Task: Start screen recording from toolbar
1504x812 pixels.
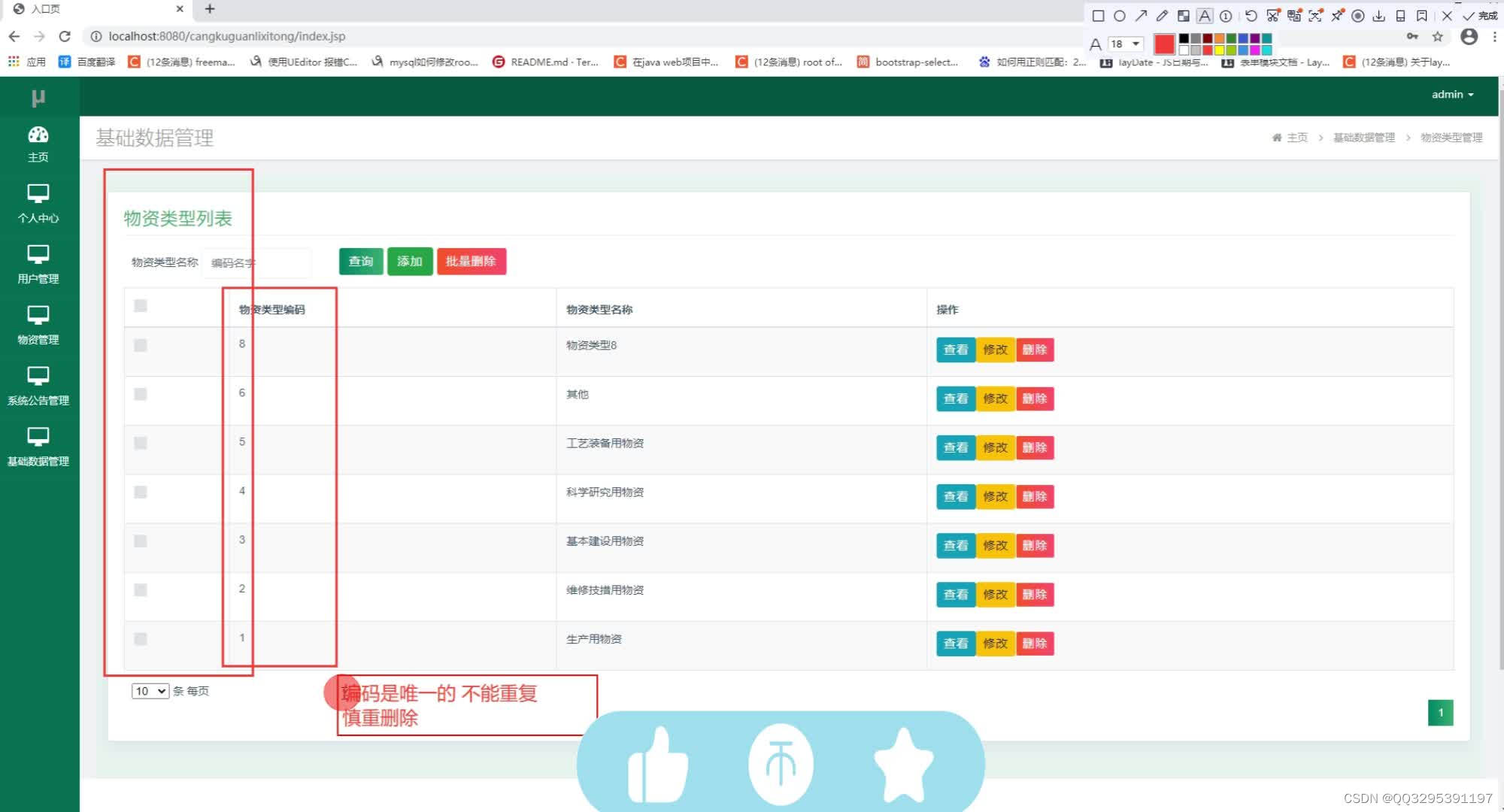Action: 1358,16
